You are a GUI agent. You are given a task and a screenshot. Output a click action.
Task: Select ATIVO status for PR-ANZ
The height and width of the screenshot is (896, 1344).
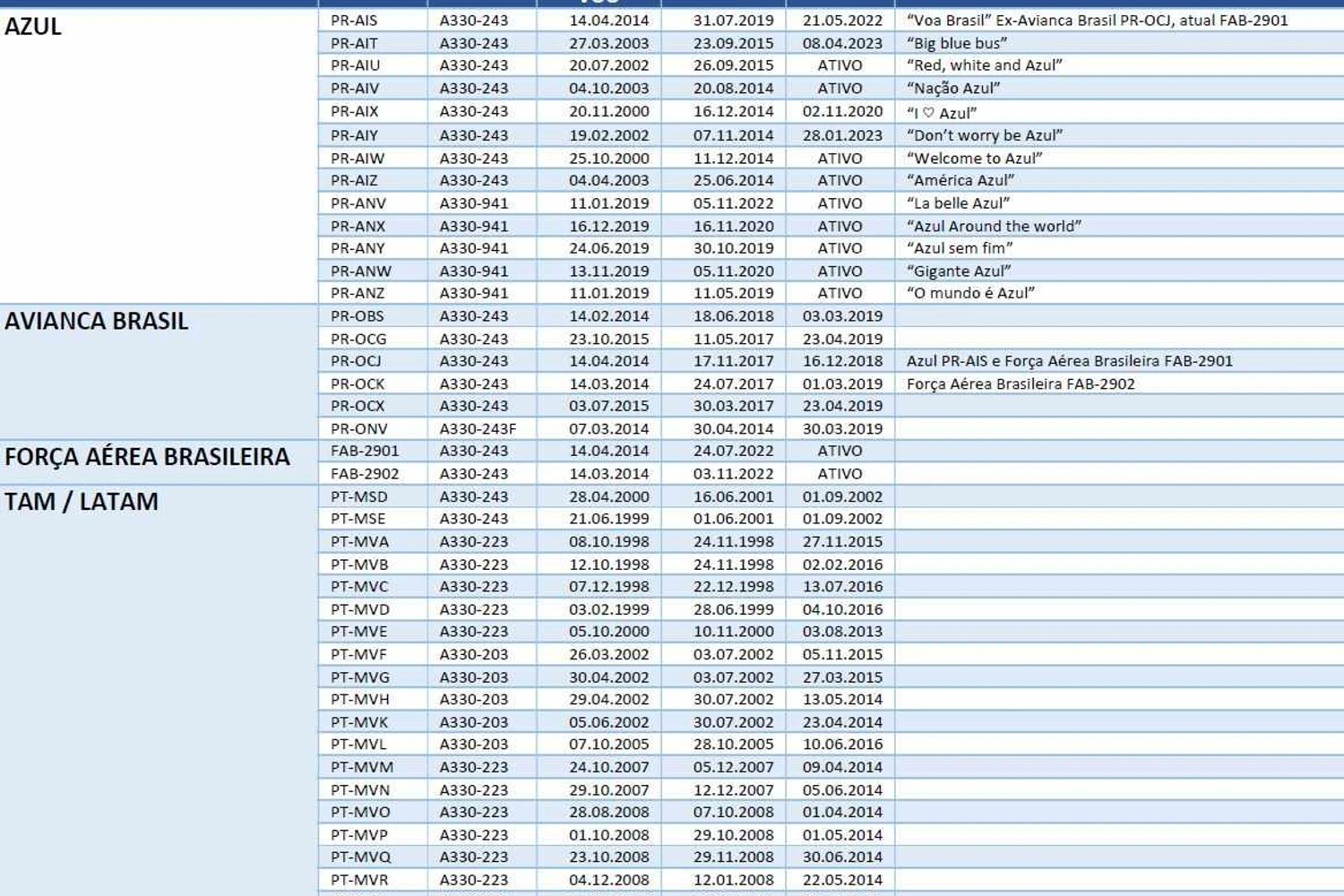840,293
